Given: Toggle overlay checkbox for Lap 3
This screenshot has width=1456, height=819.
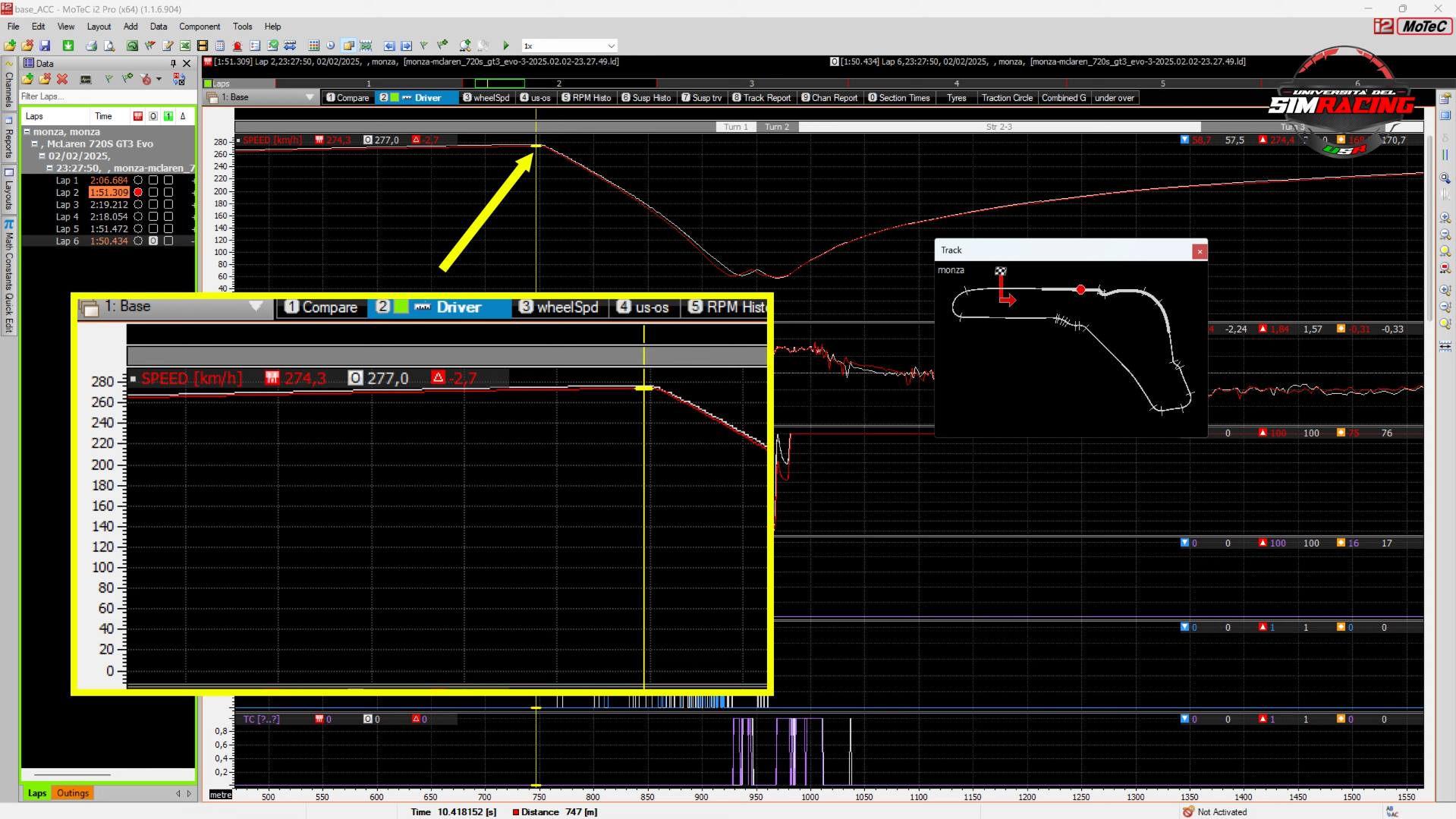Looking at the screenshot, I should coord(153,204).
